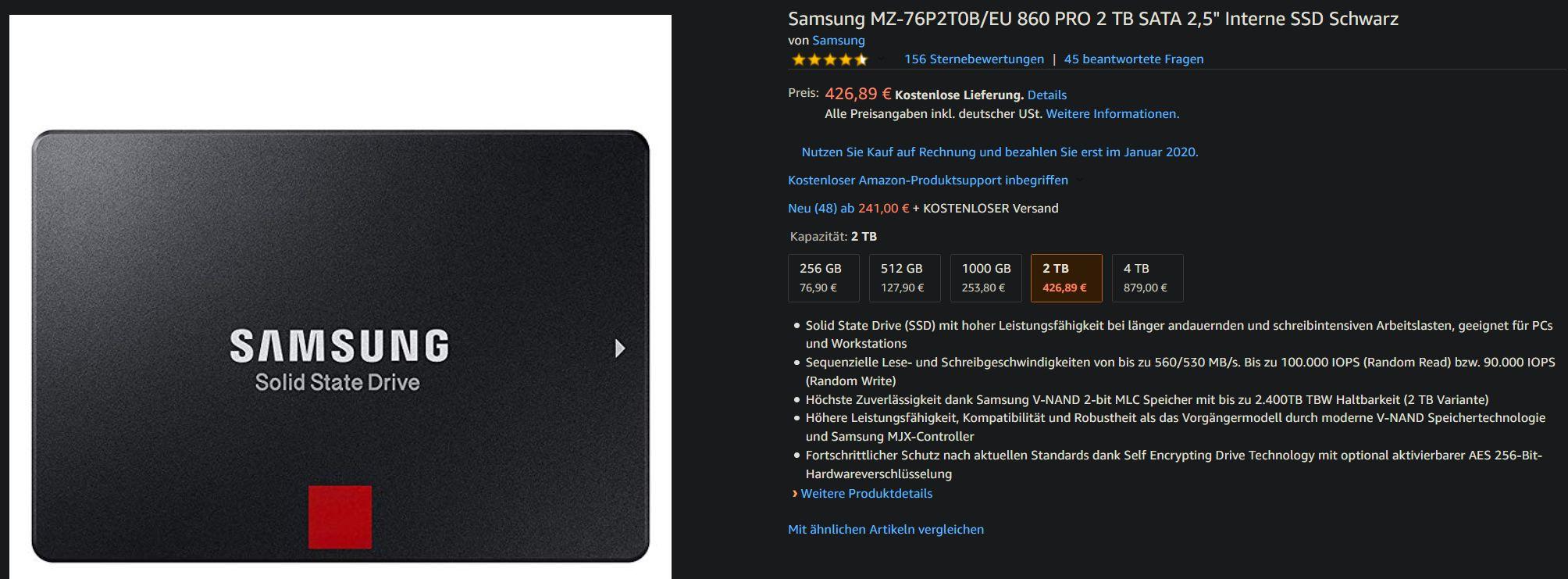Open the 156 Sternebewertungen link
The image size is (1568, 579).
(974, 59)
